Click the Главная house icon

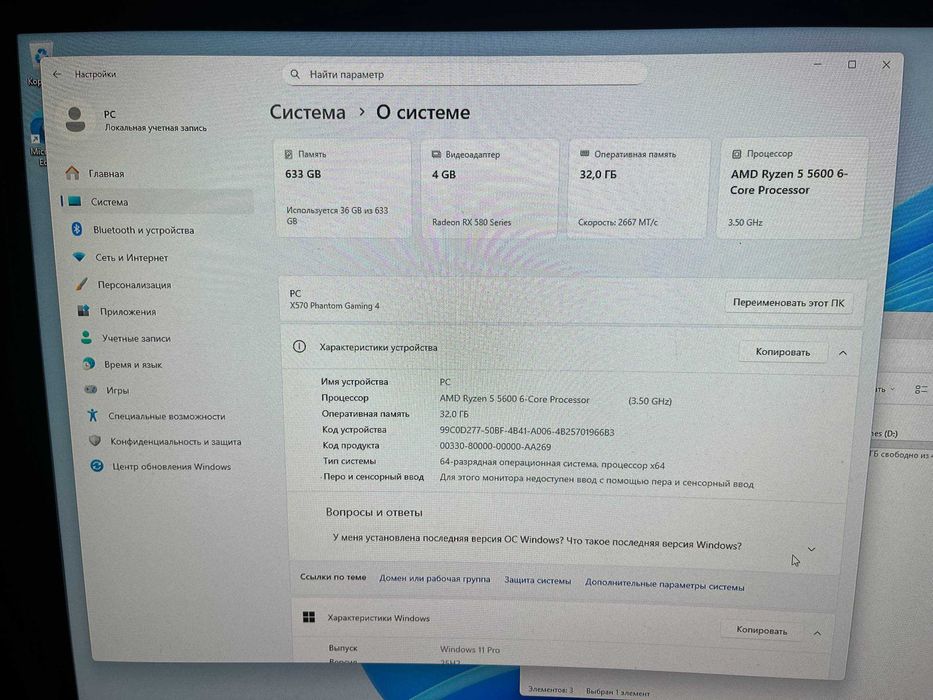click(x=73, y=173)
